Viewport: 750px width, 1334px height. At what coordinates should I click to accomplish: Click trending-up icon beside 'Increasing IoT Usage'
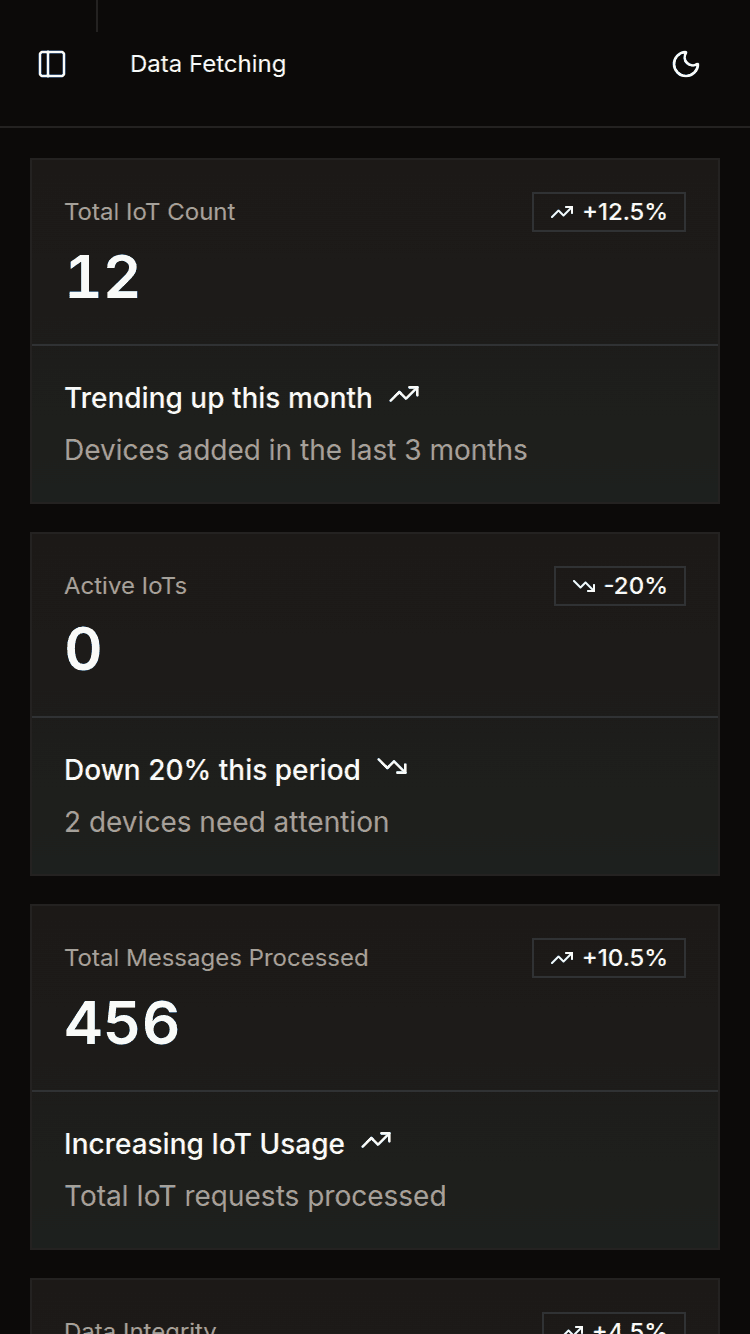(x=376, y=1141)
